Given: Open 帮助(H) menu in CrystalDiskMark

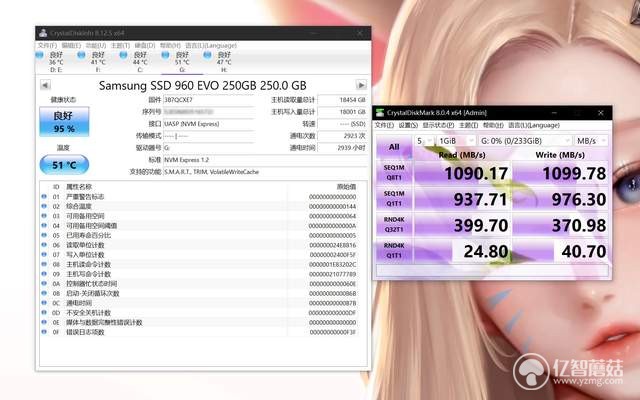Looking at the screenshot, I should (x=493, y=125).
